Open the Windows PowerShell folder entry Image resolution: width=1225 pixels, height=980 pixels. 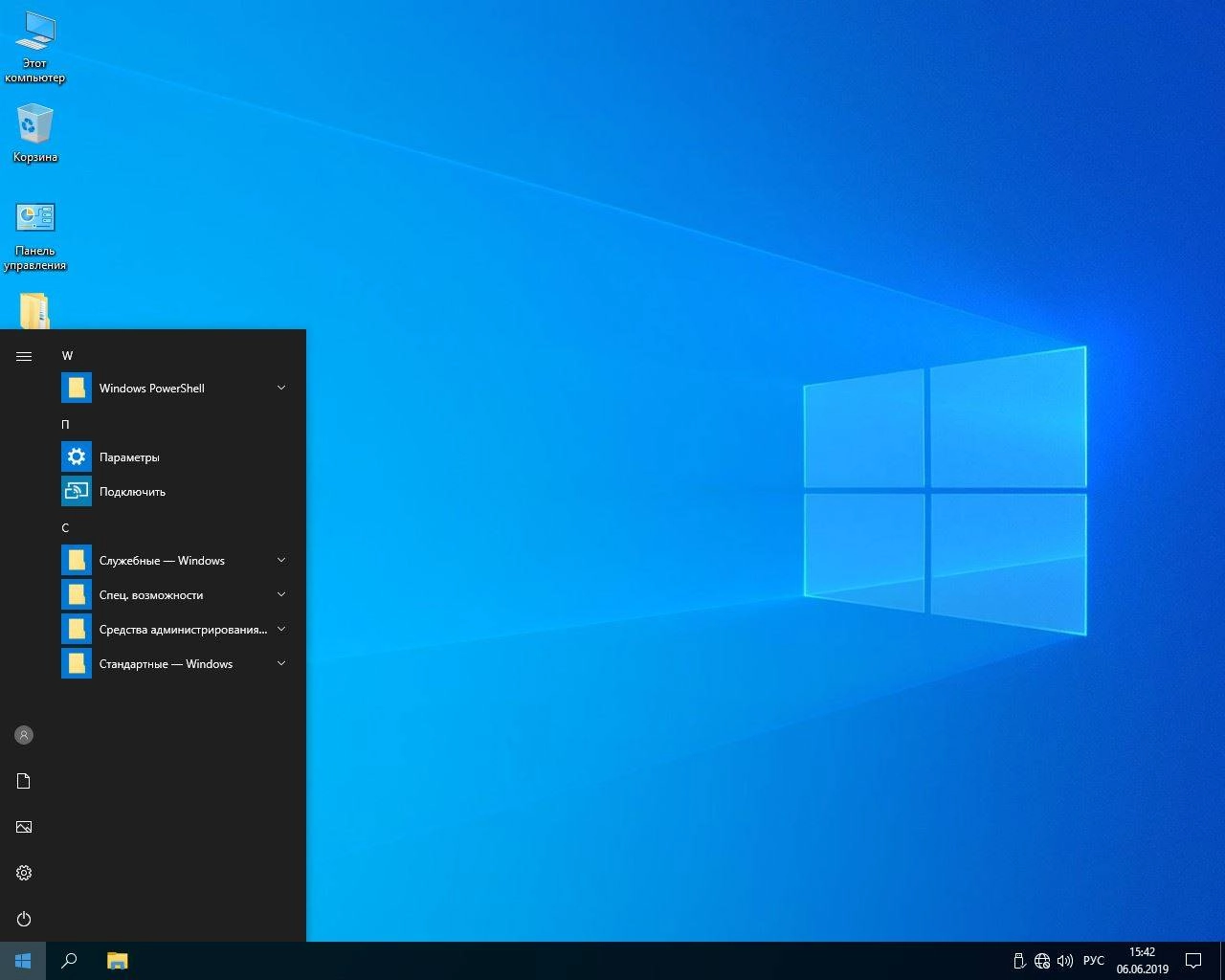pyautogui.click(x=176, y=389)
